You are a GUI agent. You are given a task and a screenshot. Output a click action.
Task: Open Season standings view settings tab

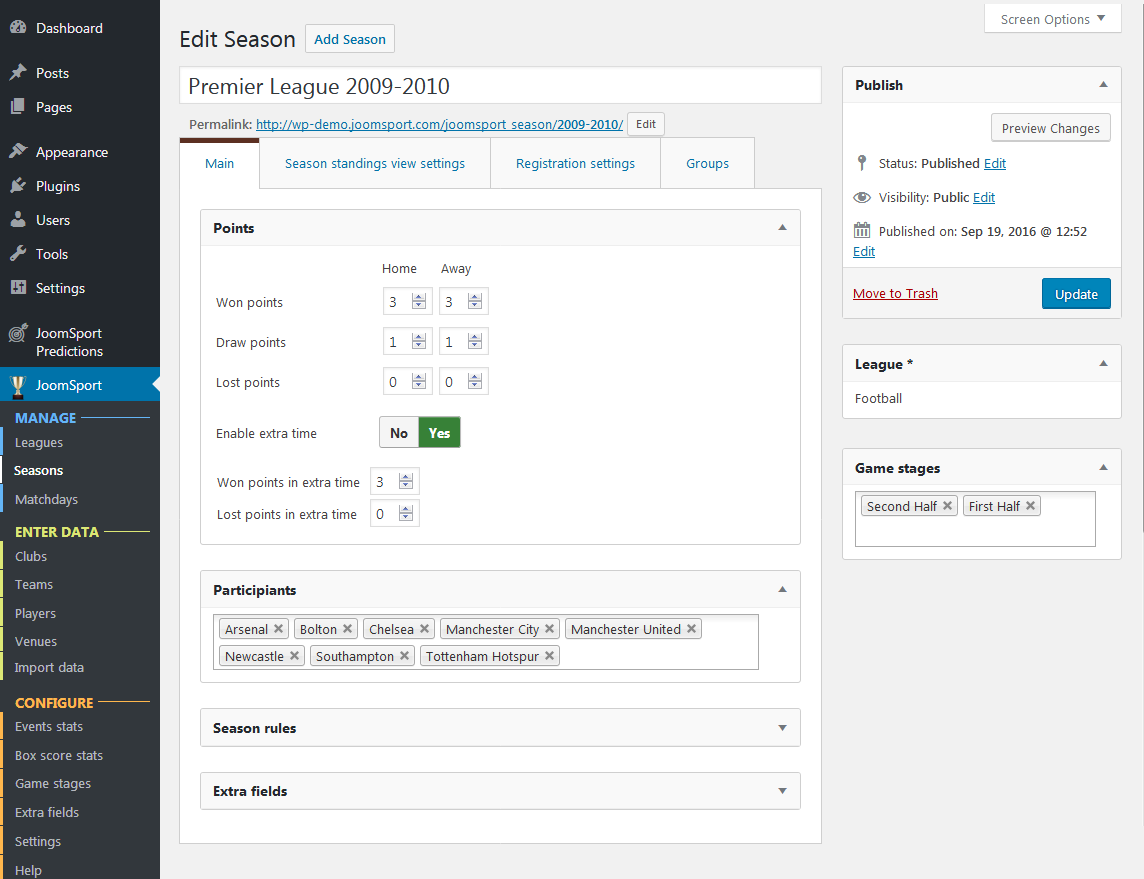[374, 163]
